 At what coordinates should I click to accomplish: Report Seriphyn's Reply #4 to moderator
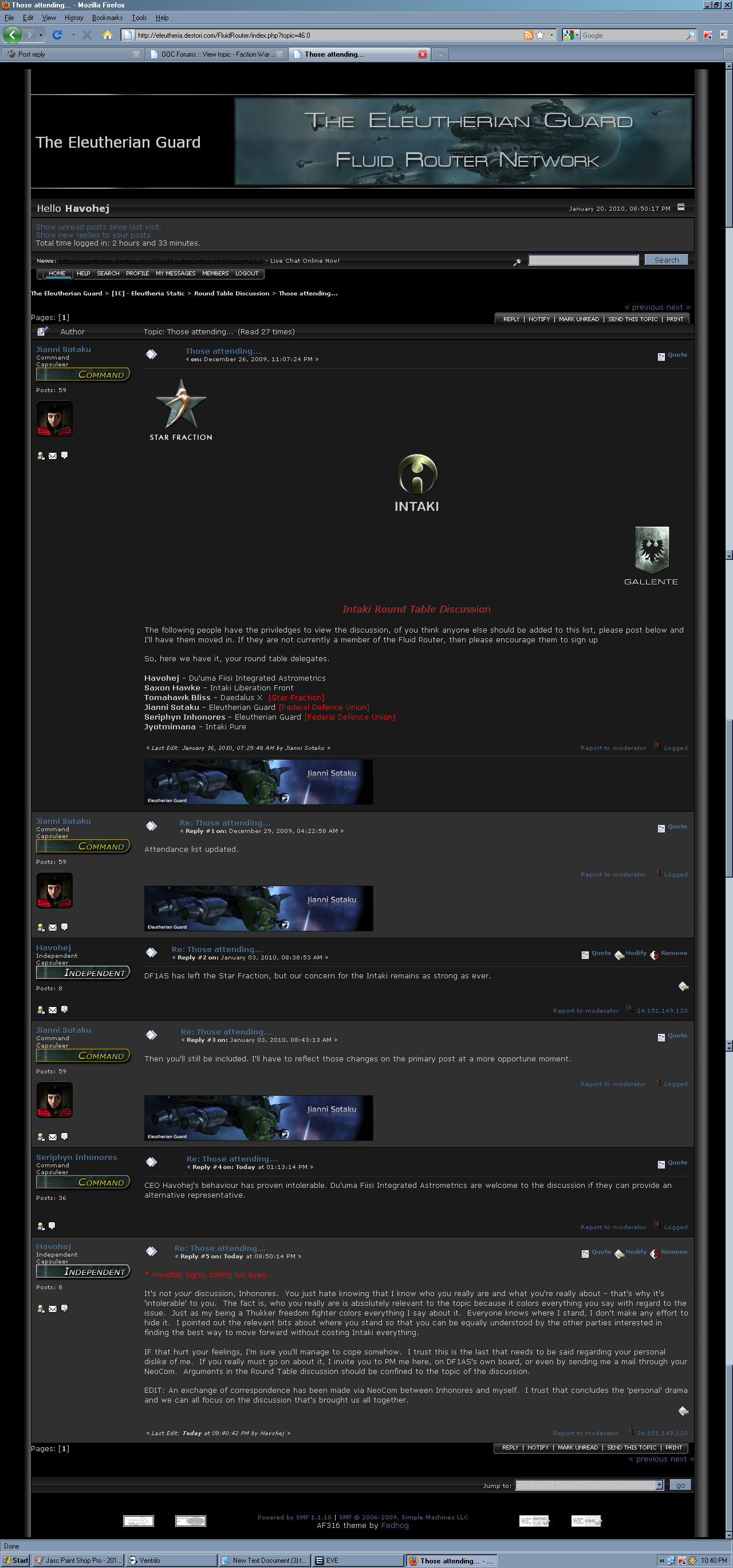pos(613,1227)
